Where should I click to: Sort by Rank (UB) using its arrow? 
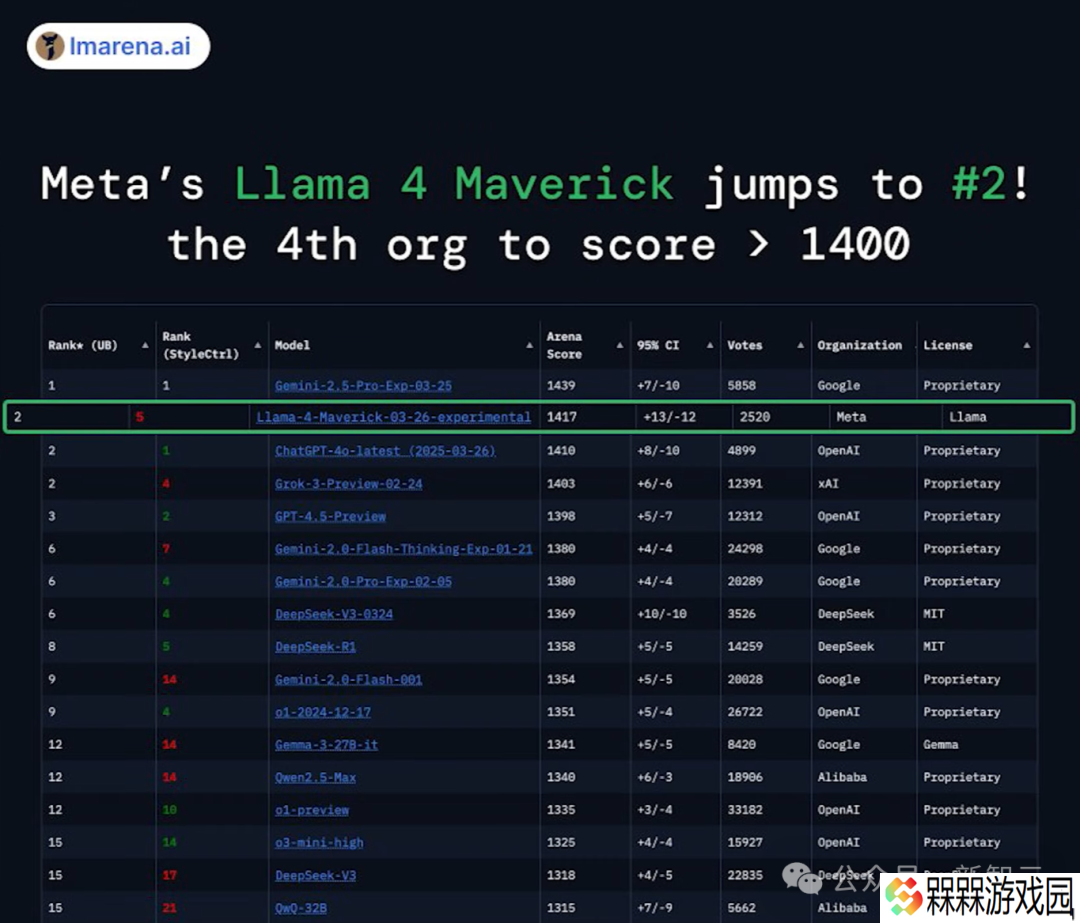145,345
